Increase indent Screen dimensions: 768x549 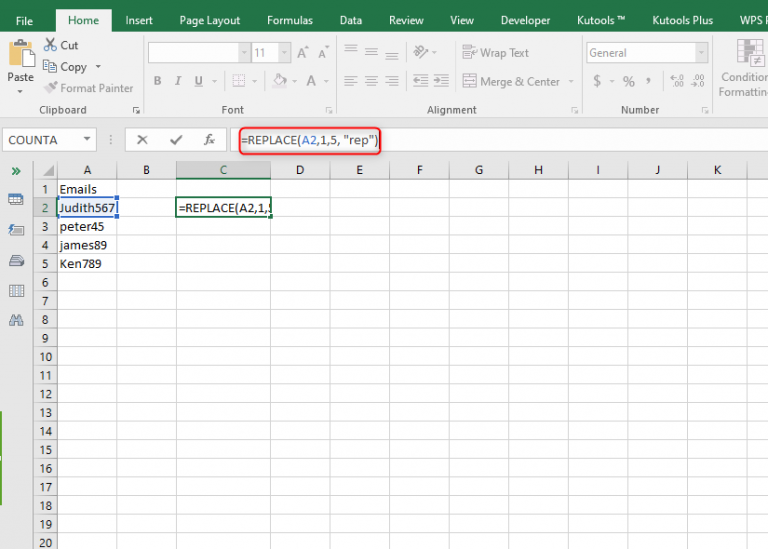(441, 81)
